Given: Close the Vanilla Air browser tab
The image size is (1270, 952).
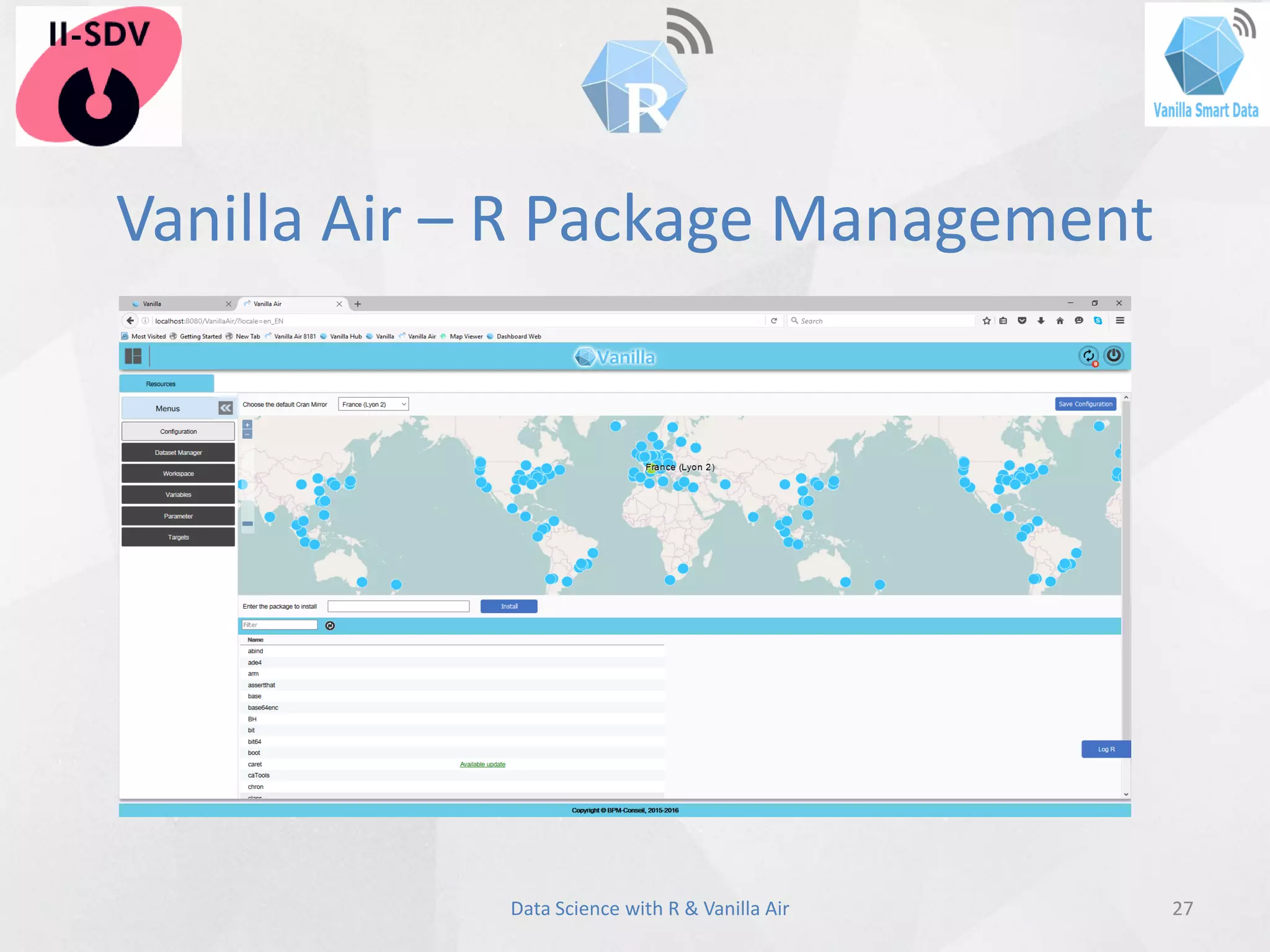Looking at the screenshot, I should 339,304.
